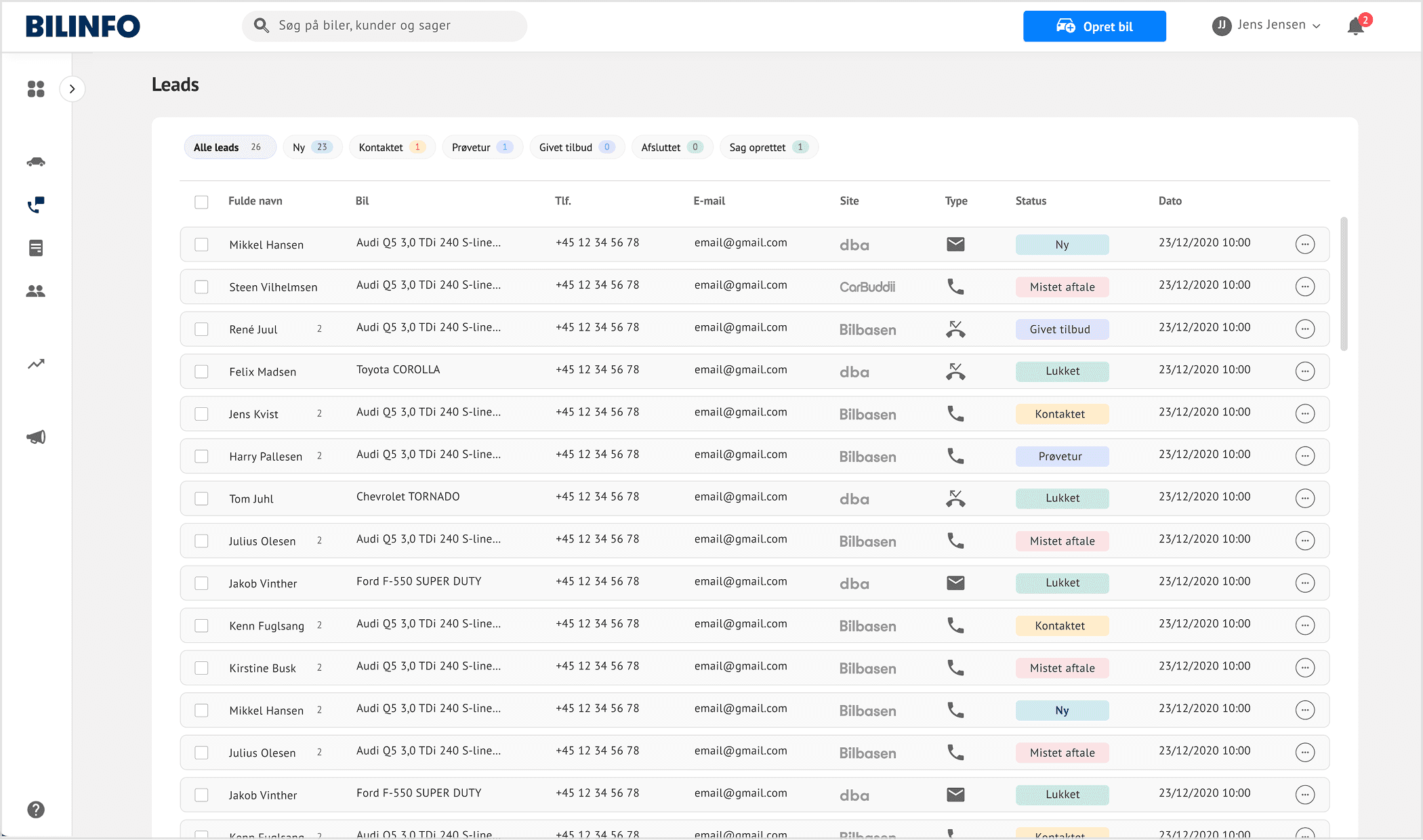Open the options menu for Mikkel Hansen row
This screenshot has height=840, width=1423.
(x=1304, y=244)
